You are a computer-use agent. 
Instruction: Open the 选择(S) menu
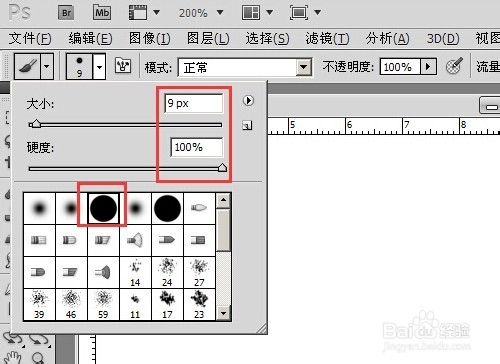tap(267, 38)
